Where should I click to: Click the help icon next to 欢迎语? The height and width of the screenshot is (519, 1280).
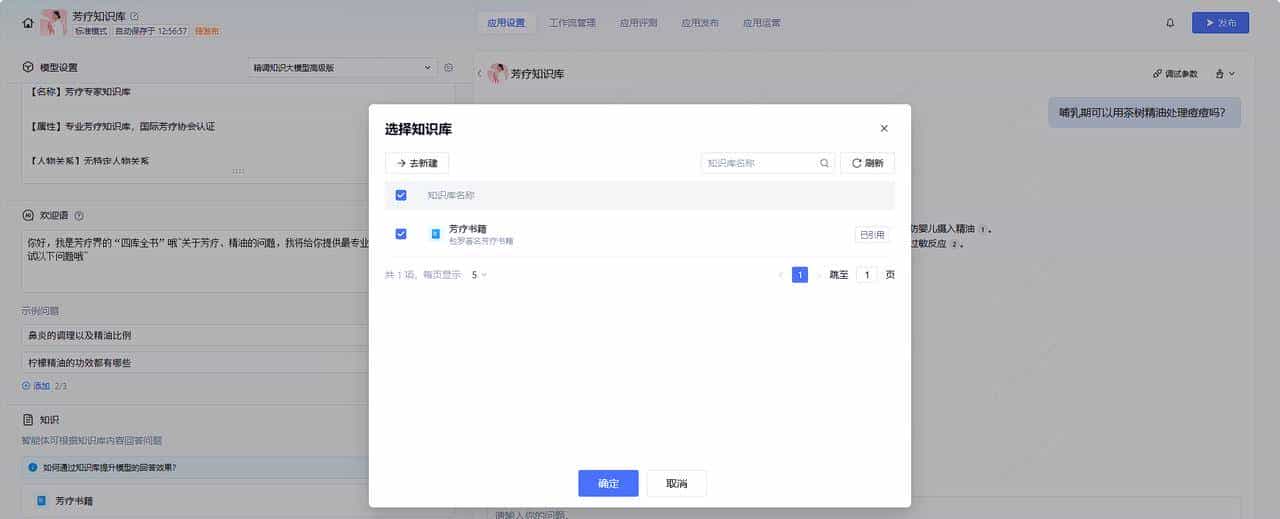(79, 215)
